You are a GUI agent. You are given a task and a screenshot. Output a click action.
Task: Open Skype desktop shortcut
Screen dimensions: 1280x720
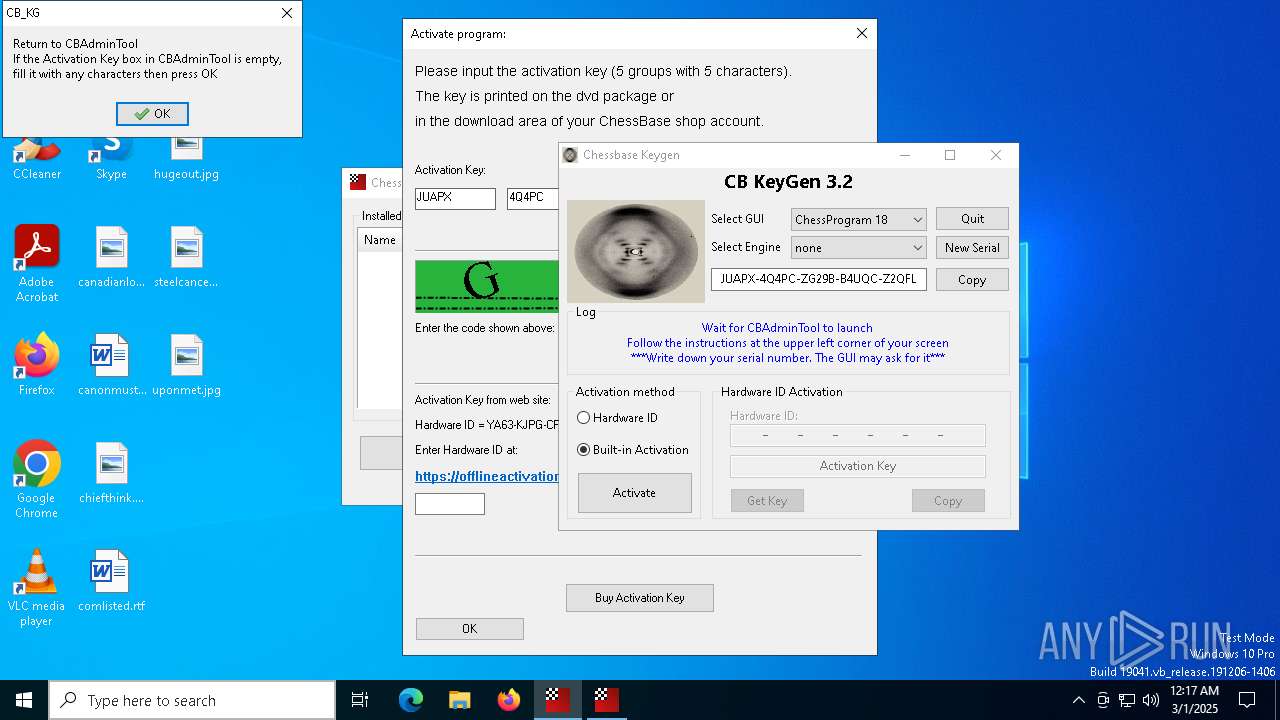click(111, 158)
